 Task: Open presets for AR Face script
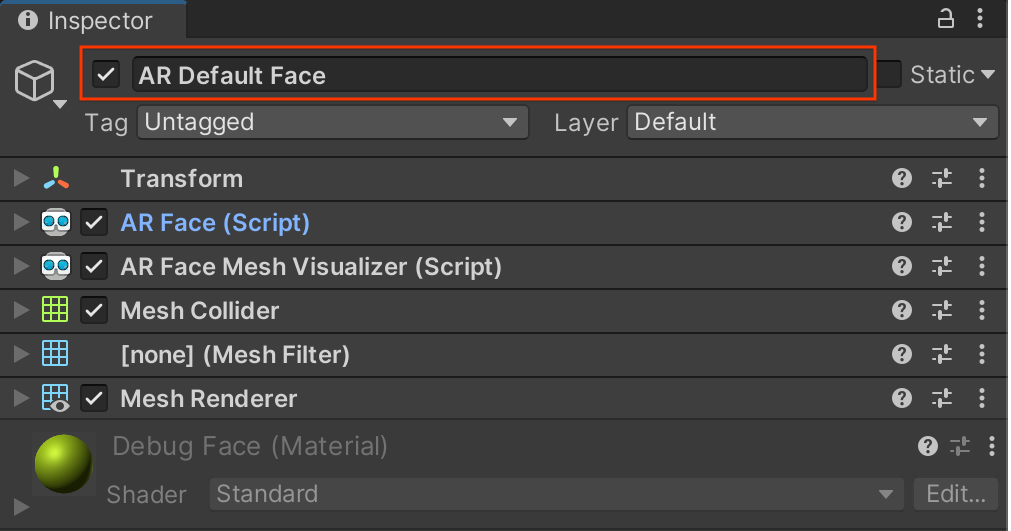point(942,223)
